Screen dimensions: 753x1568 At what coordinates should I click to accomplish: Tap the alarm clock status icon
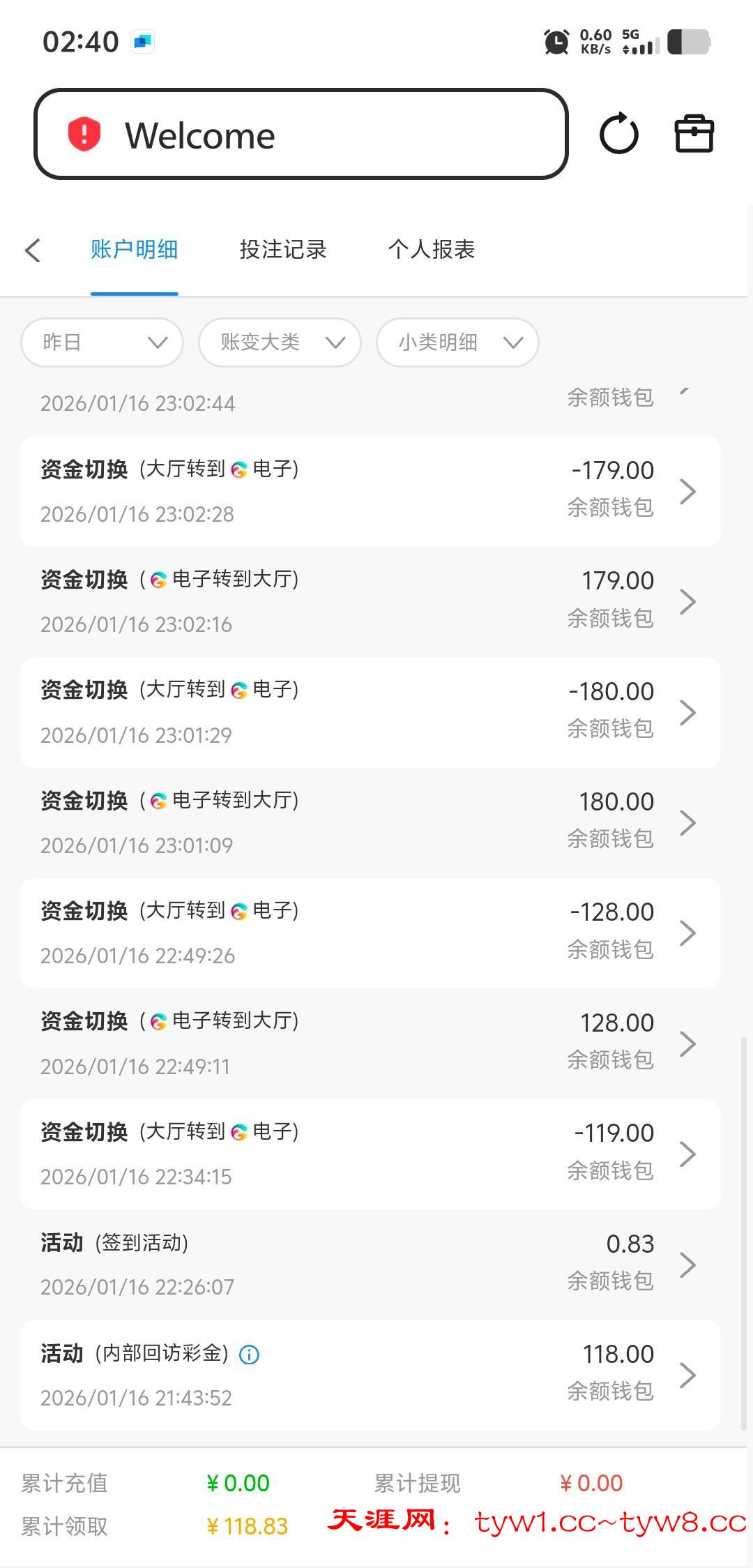(x=556, y=42)
